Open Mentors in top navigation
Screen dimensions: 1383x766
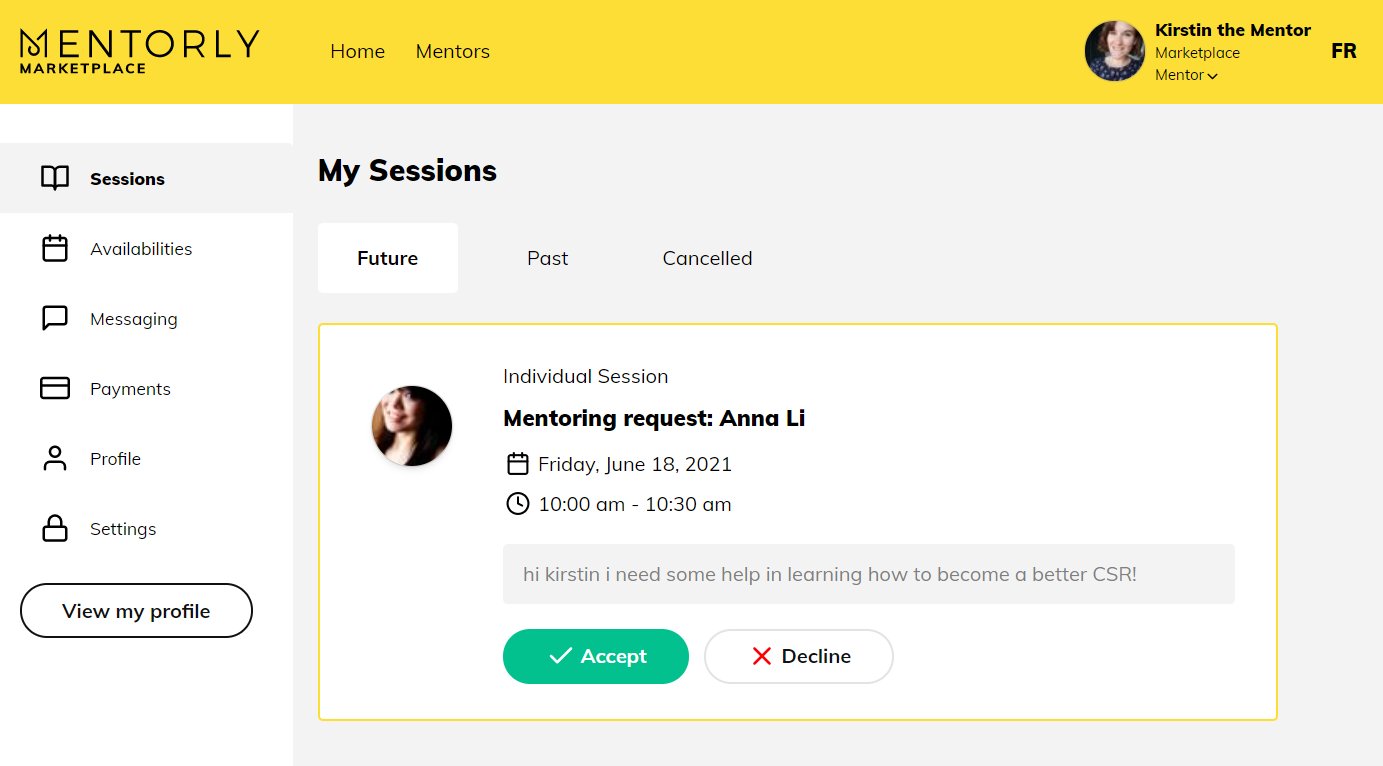coord(452,51)
